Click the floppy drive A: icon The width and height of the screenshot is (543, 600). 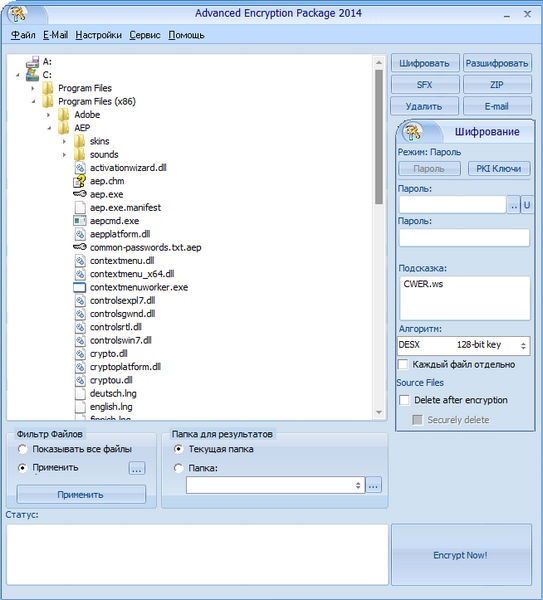point(33,62)
